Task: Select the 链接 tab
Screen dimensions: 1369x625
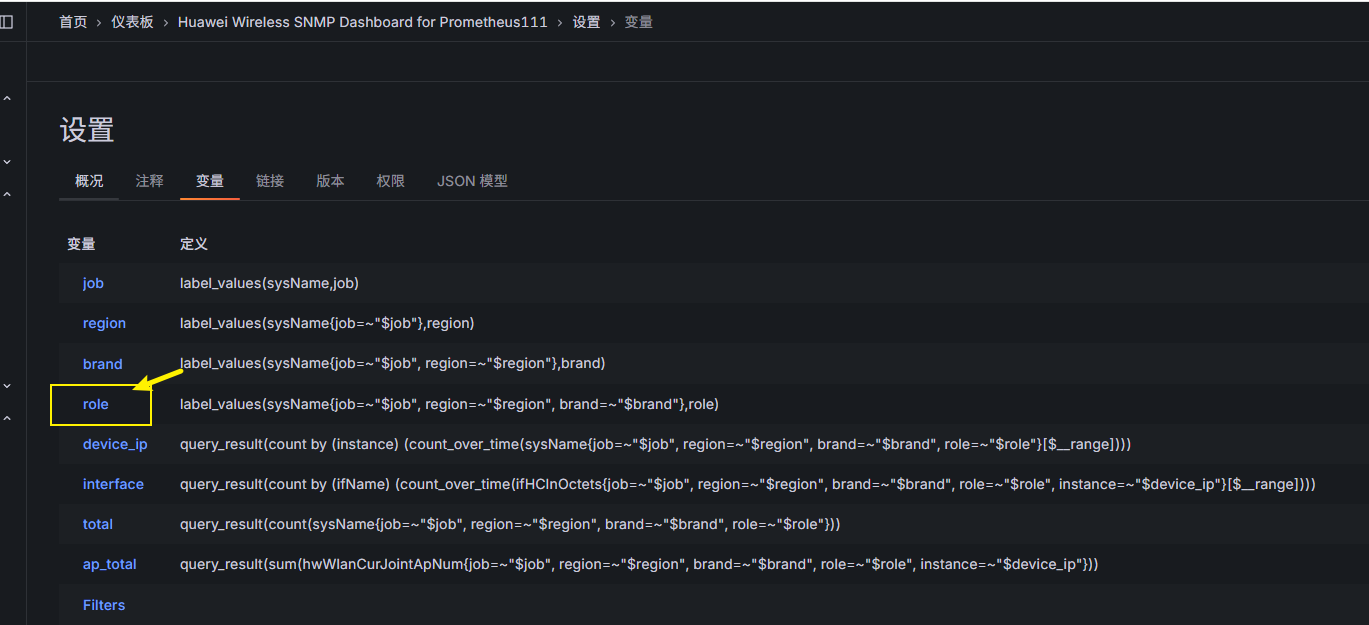Action: (270, 181)
